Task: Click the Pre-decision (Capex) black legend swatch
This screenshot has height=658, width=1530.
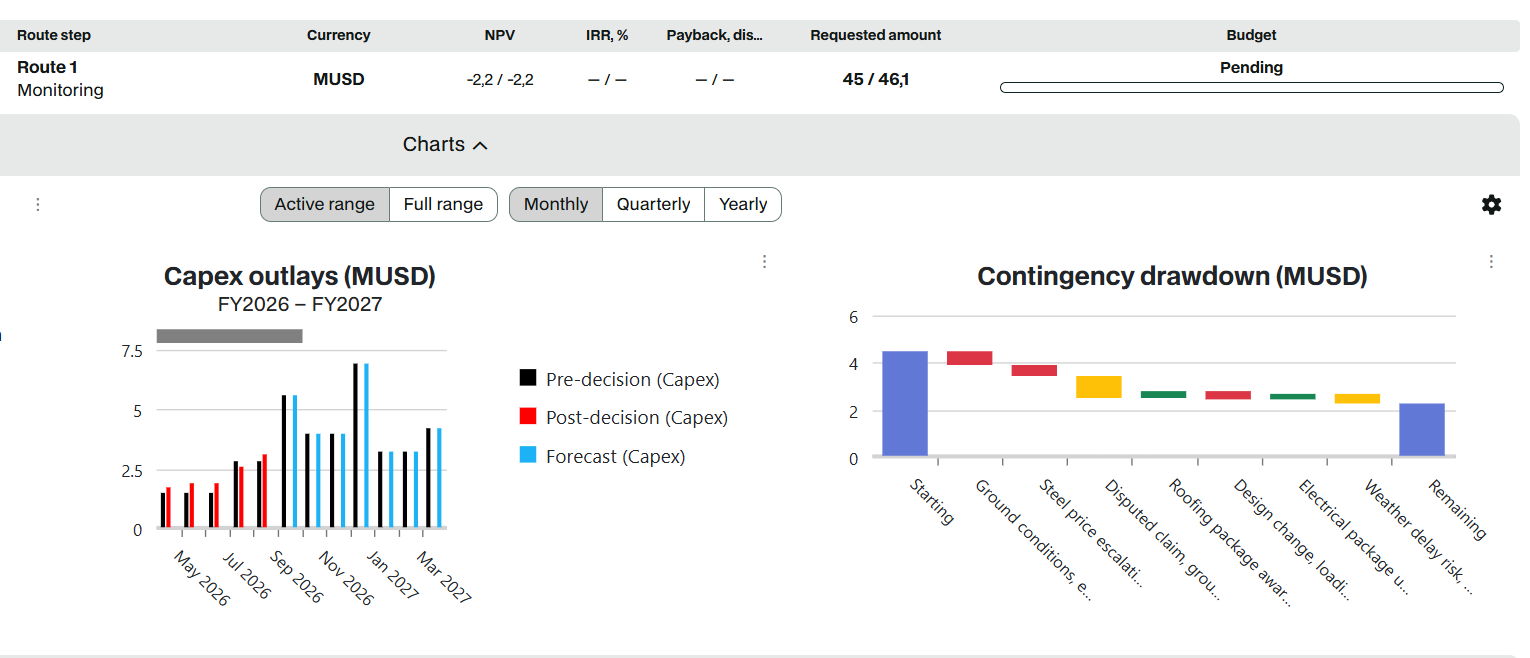Action: [x=528, y=379]
